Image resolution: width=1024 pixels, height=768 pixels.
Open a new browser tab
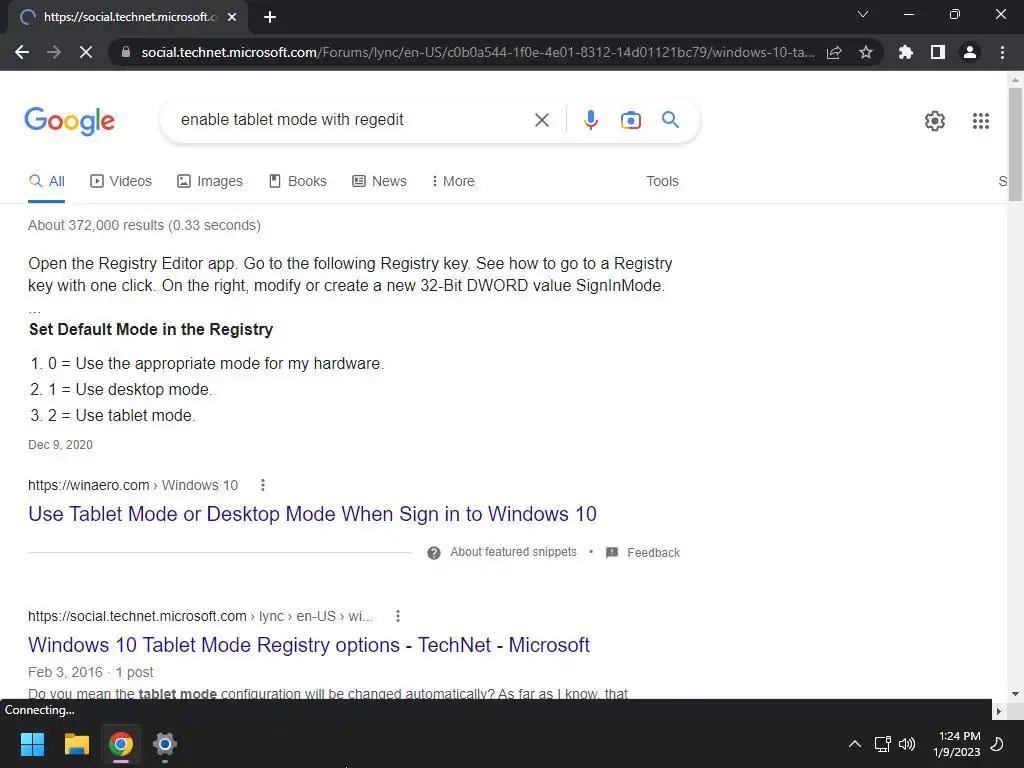pos(270,17)
